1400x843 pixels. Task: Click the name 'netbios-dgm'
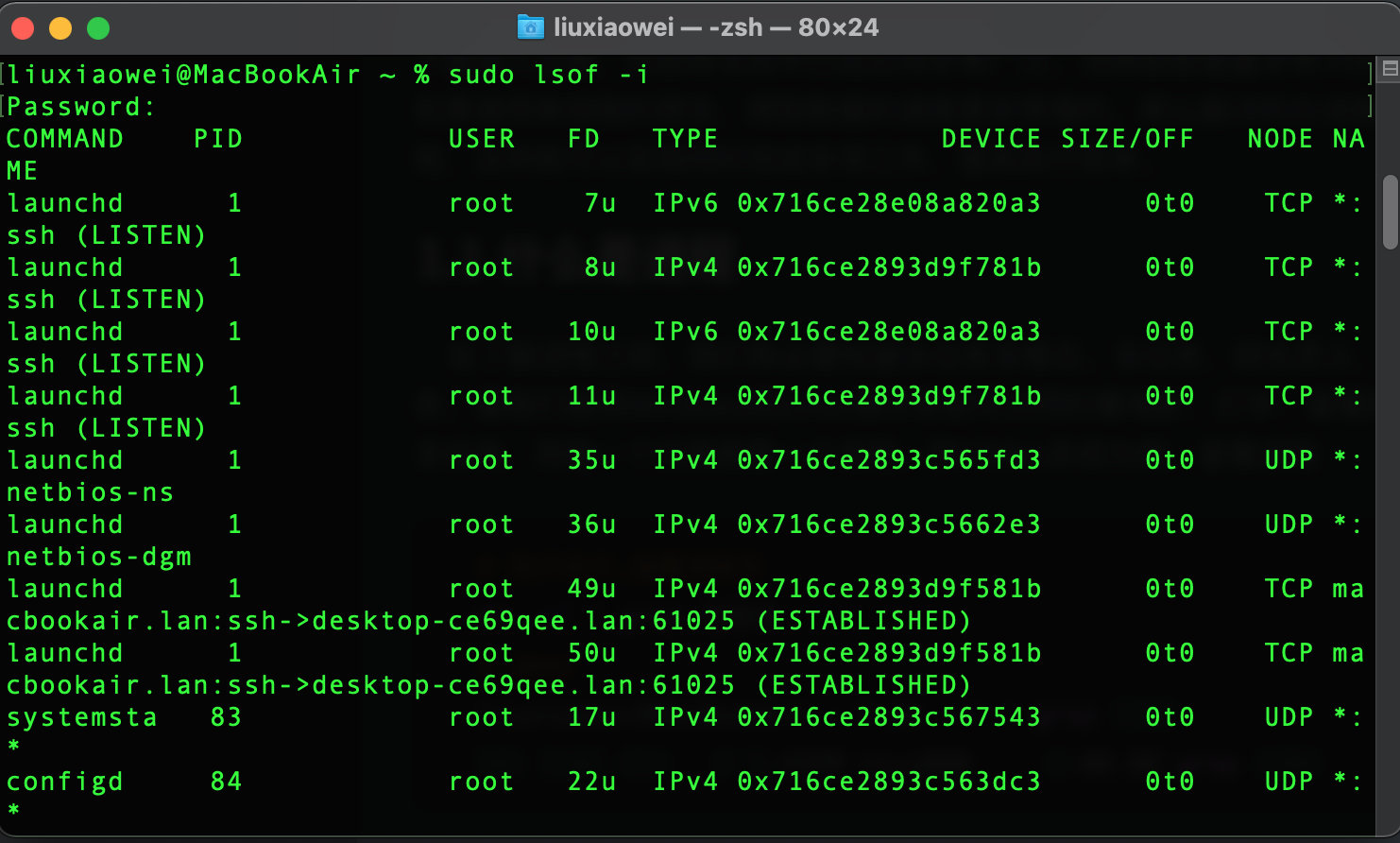coord(99,557)
